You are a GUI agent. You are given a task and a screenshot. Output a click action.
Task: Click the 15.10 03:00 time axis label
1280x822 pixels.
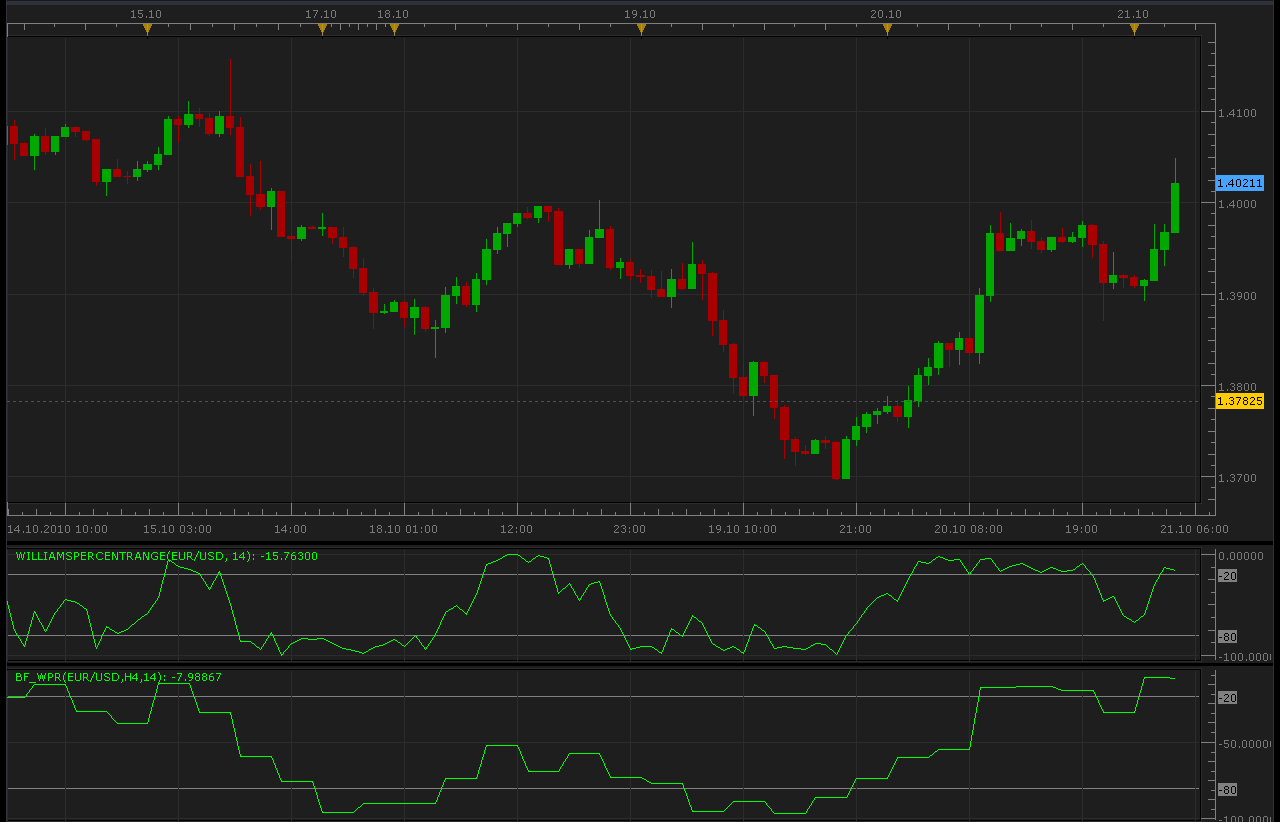(x=177, y=529)
